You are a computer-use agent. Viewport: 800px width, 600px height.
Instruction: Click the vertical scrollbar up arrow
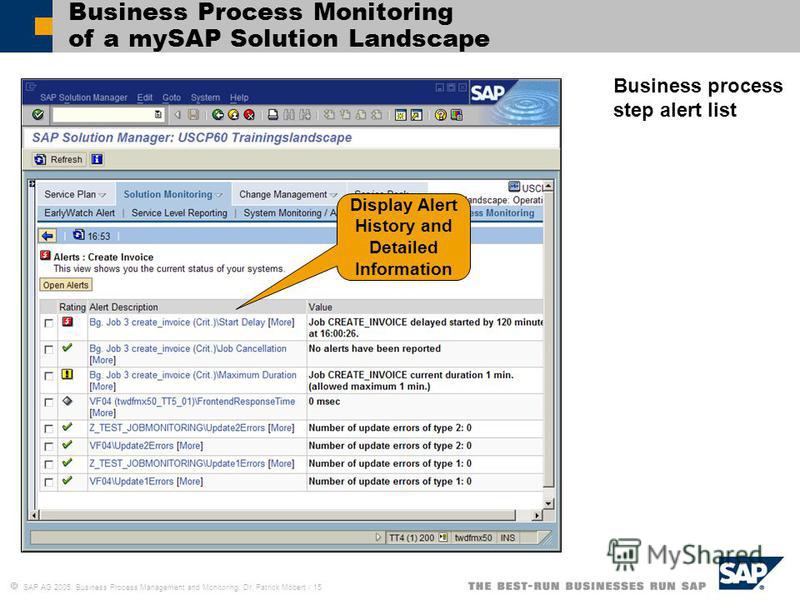(x=548, y=186)
